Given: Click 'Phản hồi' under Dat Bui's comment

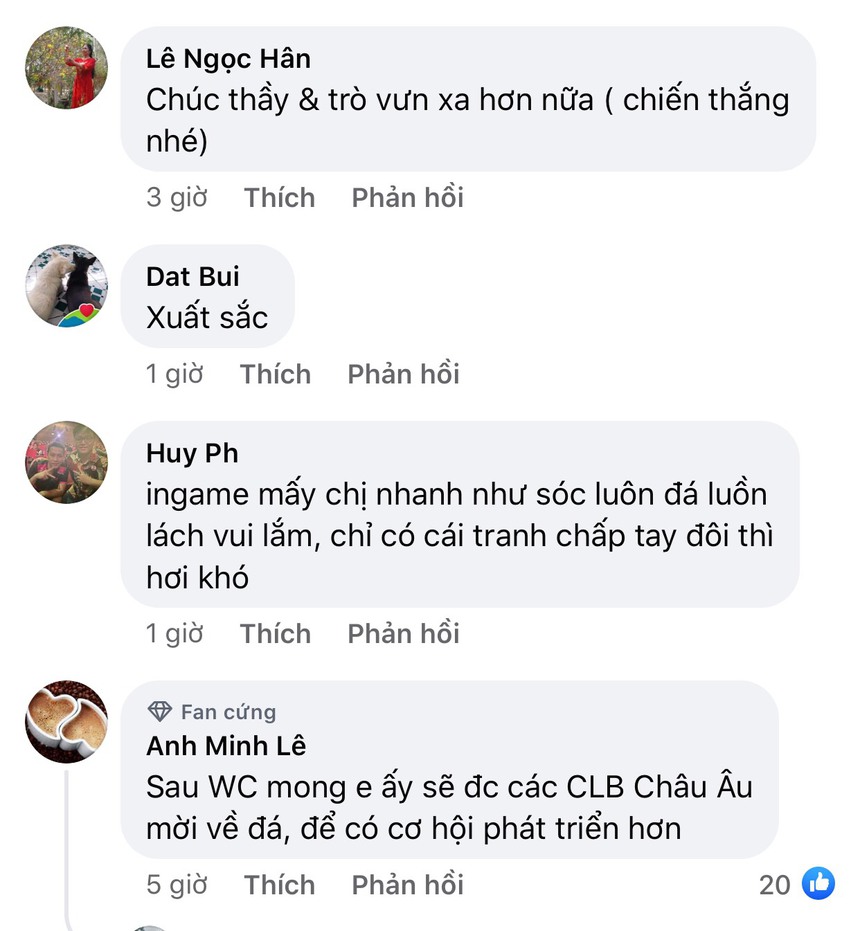Looking at the screenshot, I should 403,373.
